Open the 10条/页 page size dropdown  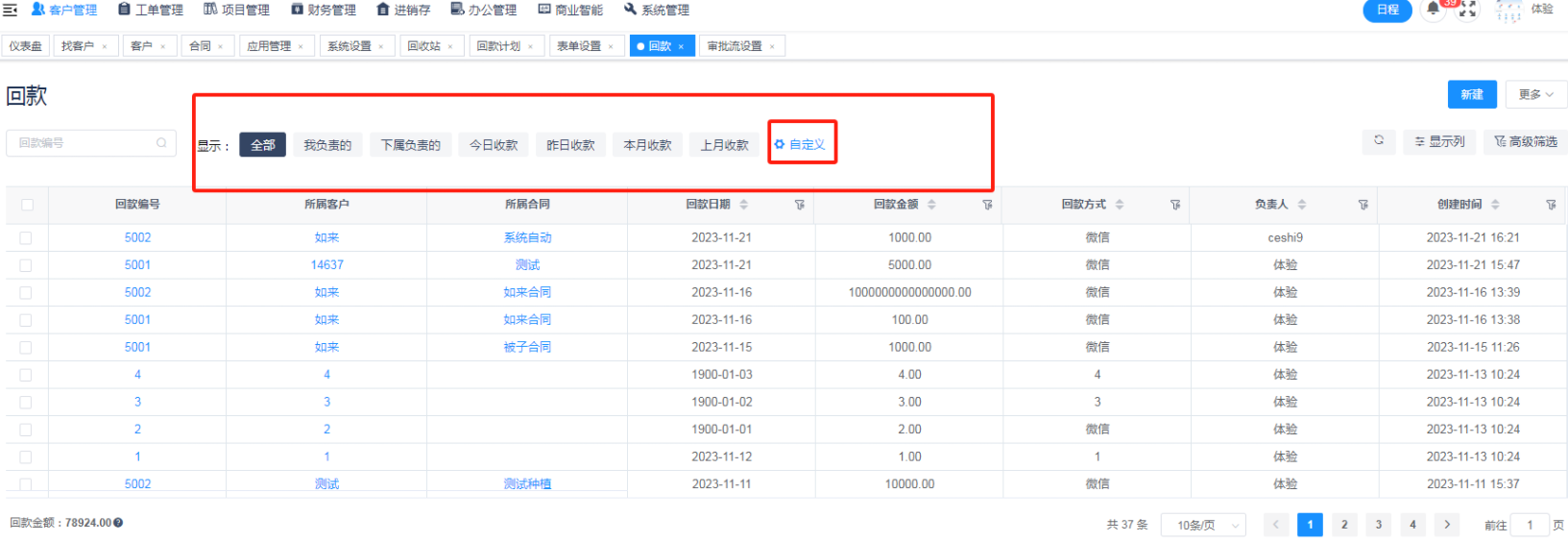click(x=1204, y=525)
